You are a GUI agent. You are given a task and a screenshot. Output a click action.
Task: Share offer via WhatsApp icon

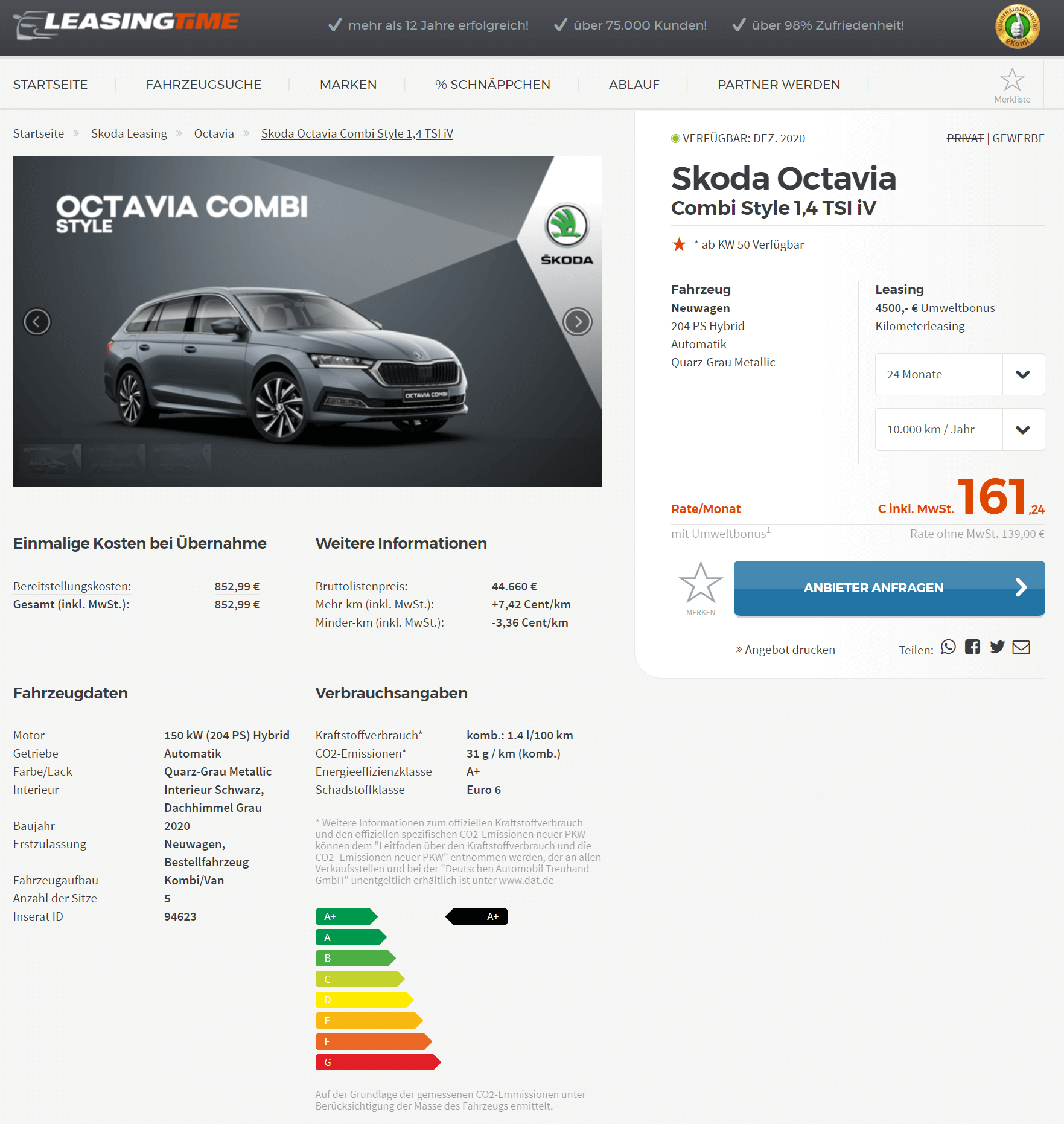[x=948, y=647]
